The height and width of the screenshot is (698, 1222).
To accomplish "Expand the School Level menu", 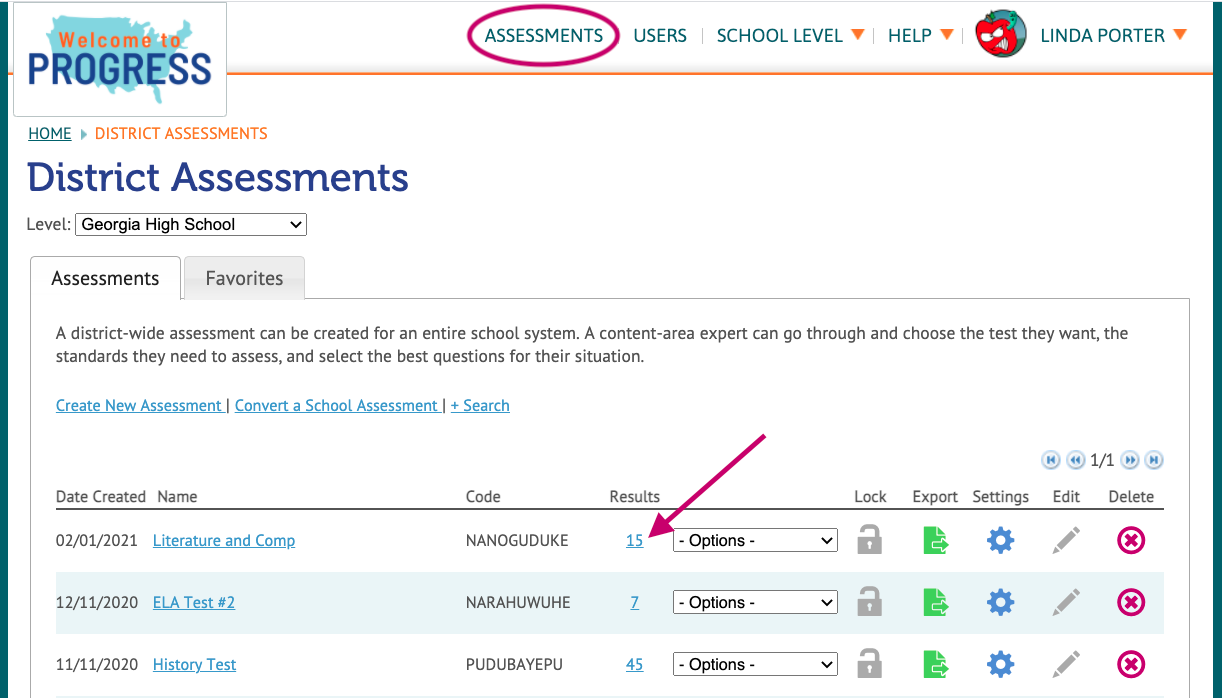I will [x=790, y=35].
